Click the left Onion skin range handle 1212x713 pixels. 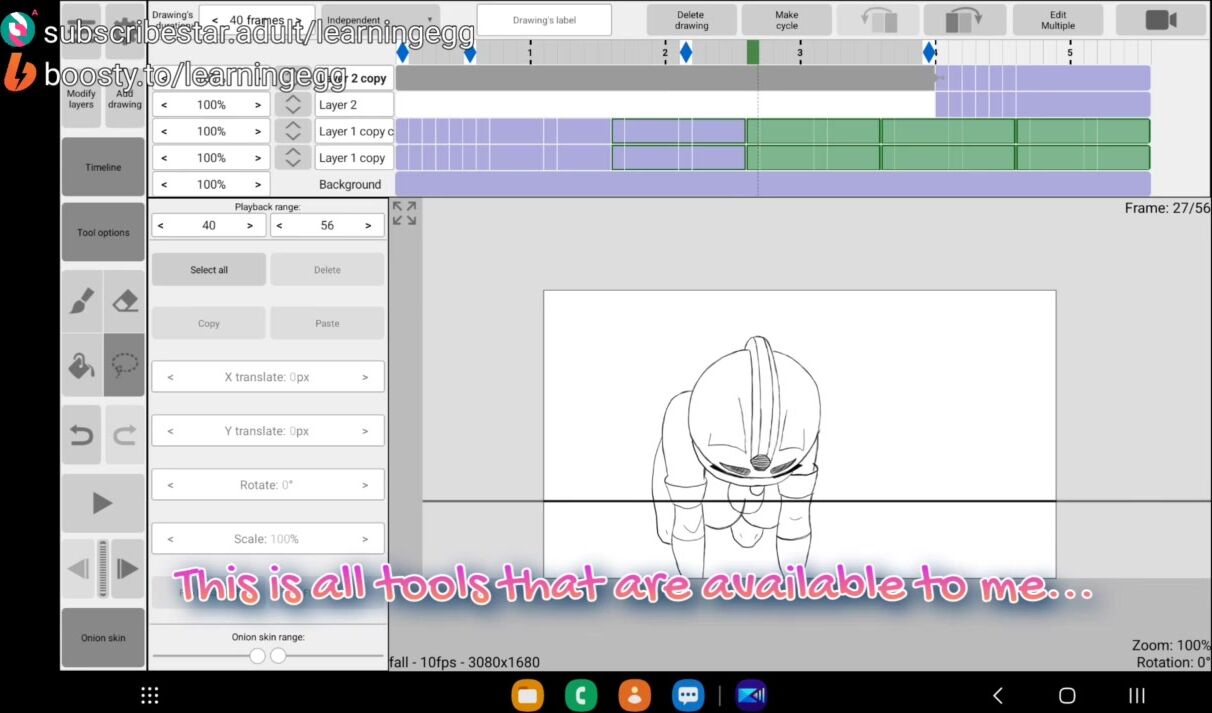(257, 656)
